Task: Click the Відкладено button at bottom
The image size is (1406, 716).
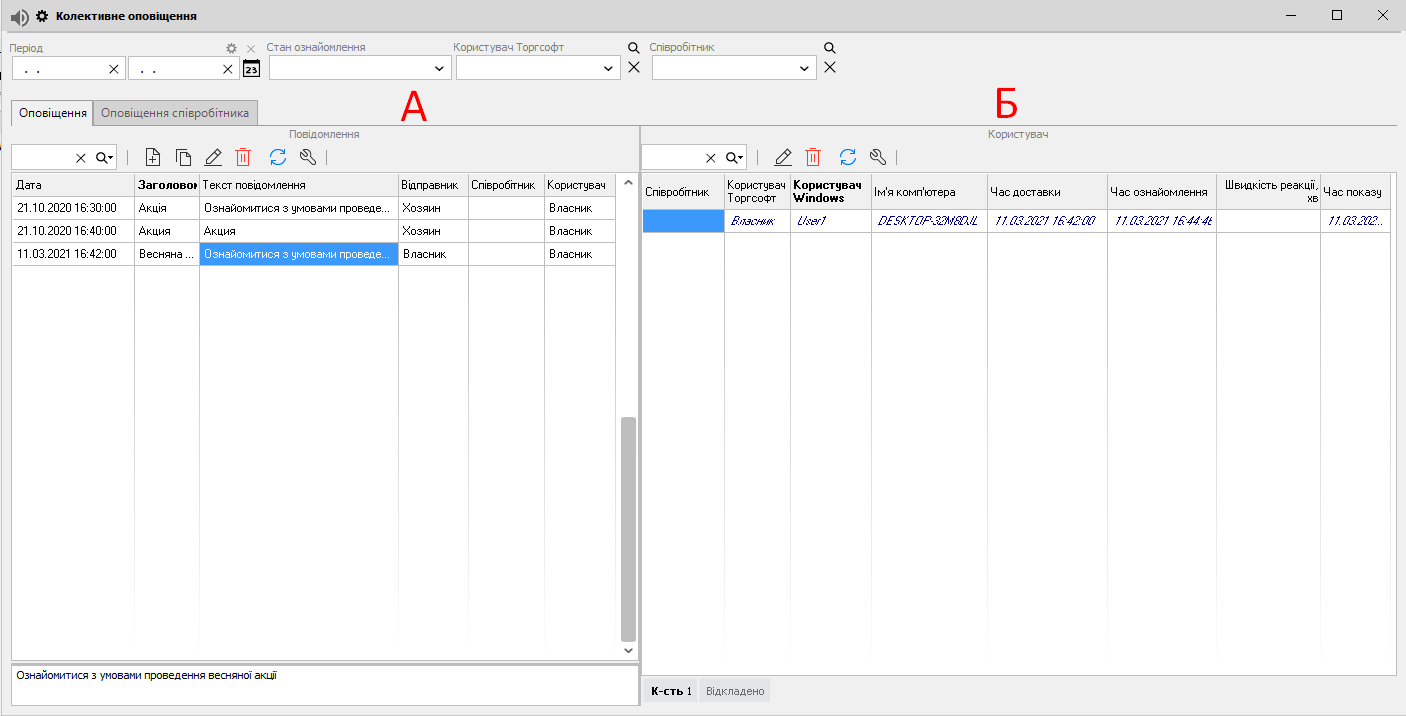Action: coord(735,691)
